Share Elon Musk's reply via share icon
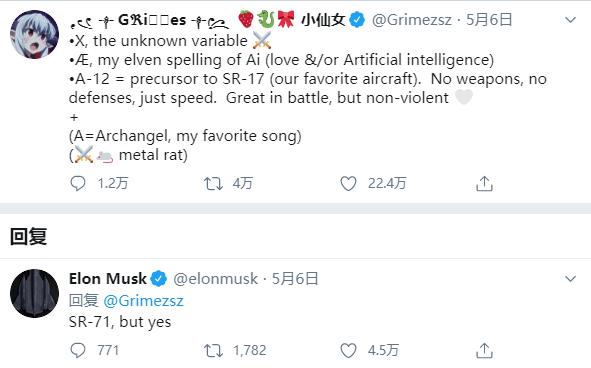 [x=484, y=351]
